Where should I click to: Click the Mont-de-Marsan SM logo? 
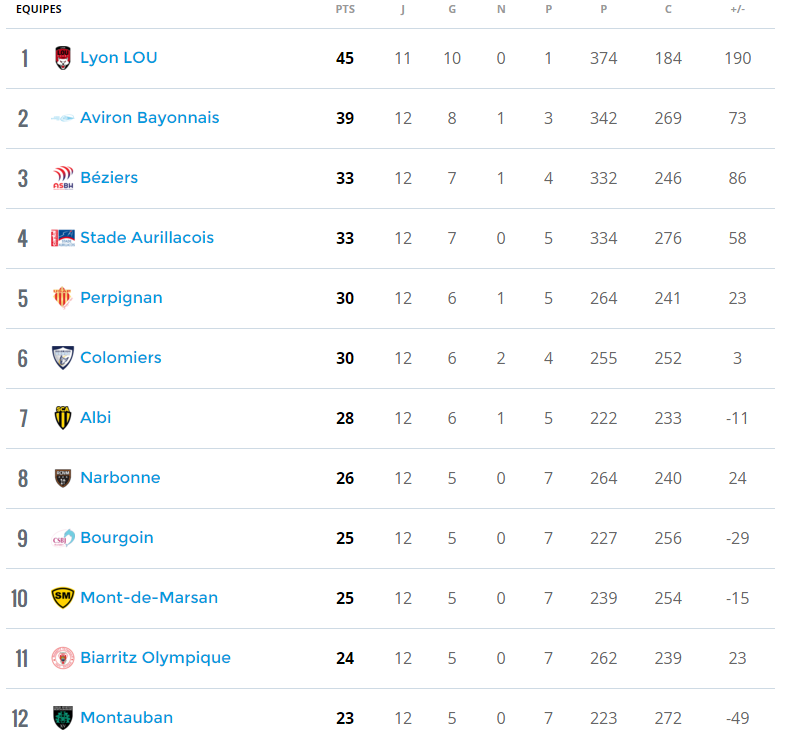pos(63,598)
